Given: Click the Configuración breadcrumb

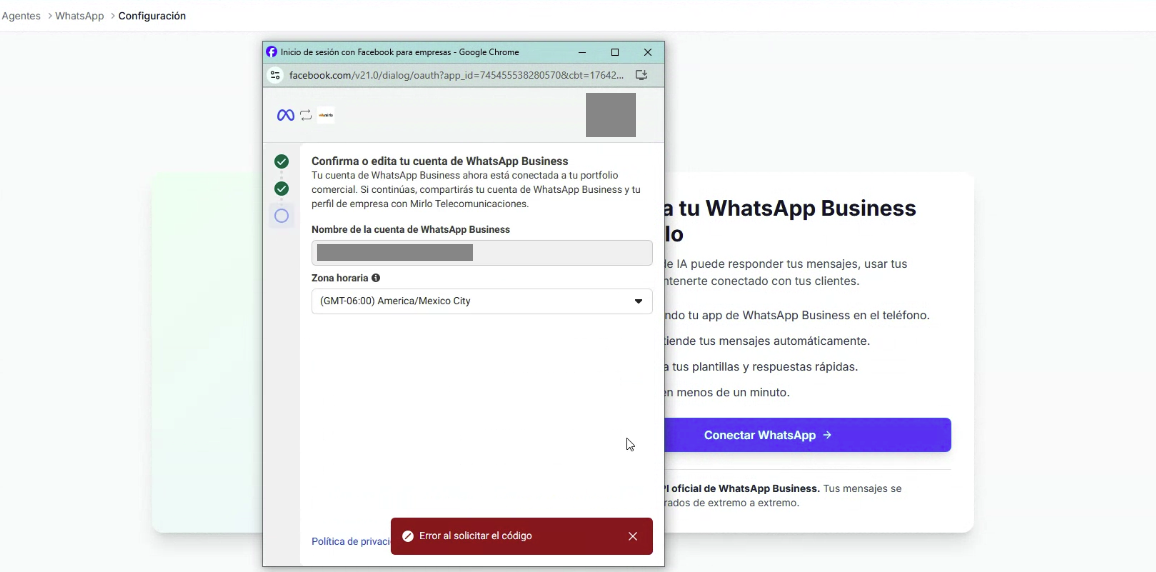Looking at the screenshot, I should [x=152, y=15].
